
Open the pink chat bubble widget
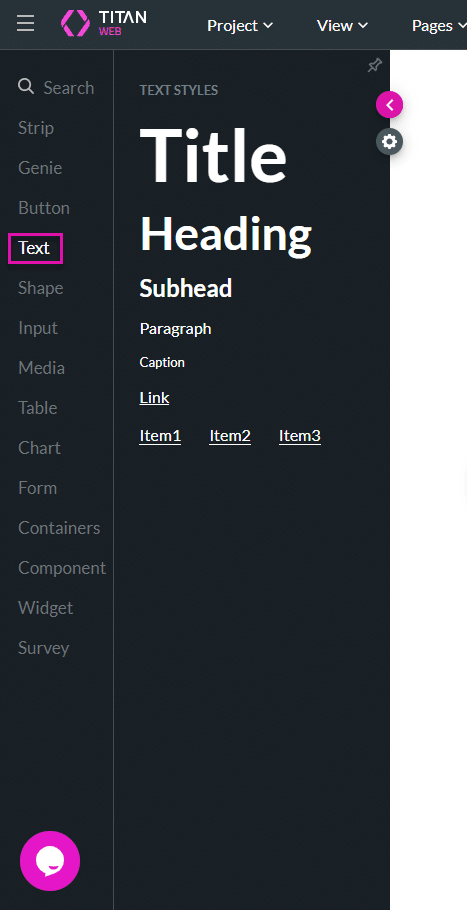coord(50,861)
